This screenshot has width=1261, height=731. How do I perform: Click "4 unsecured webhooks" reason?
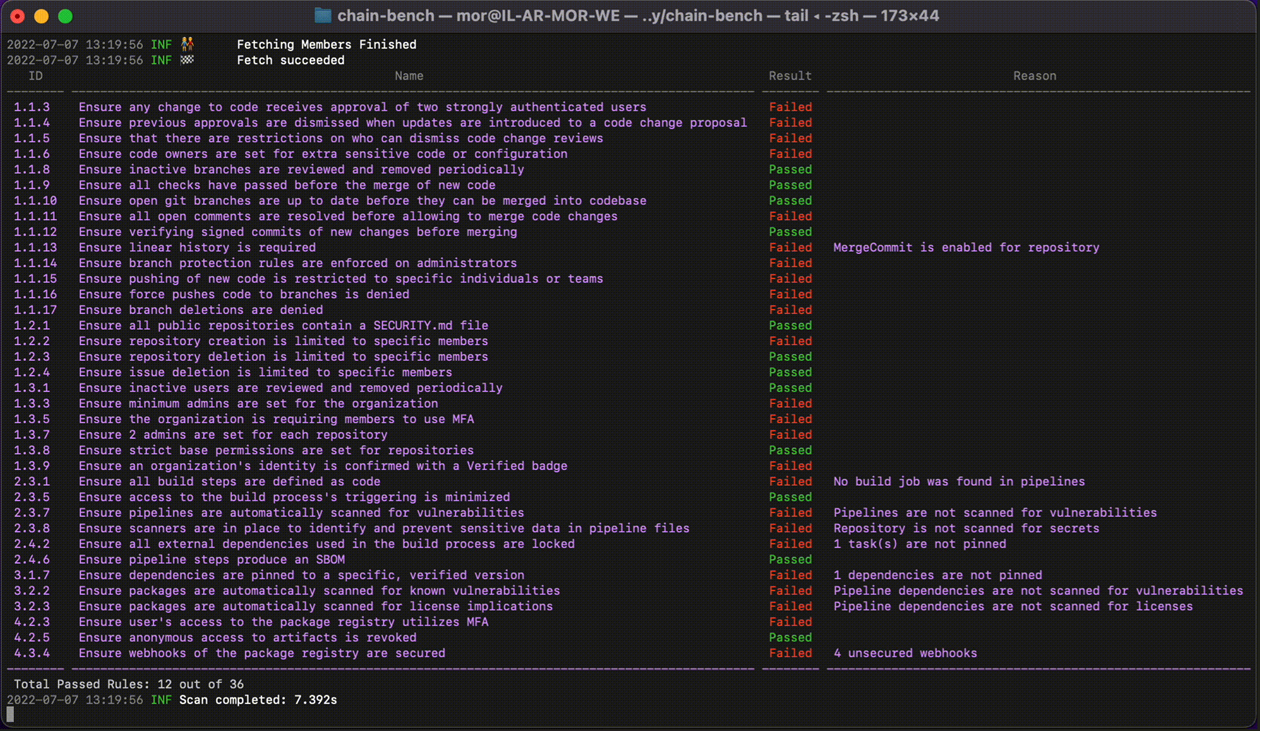coord(905,653)
